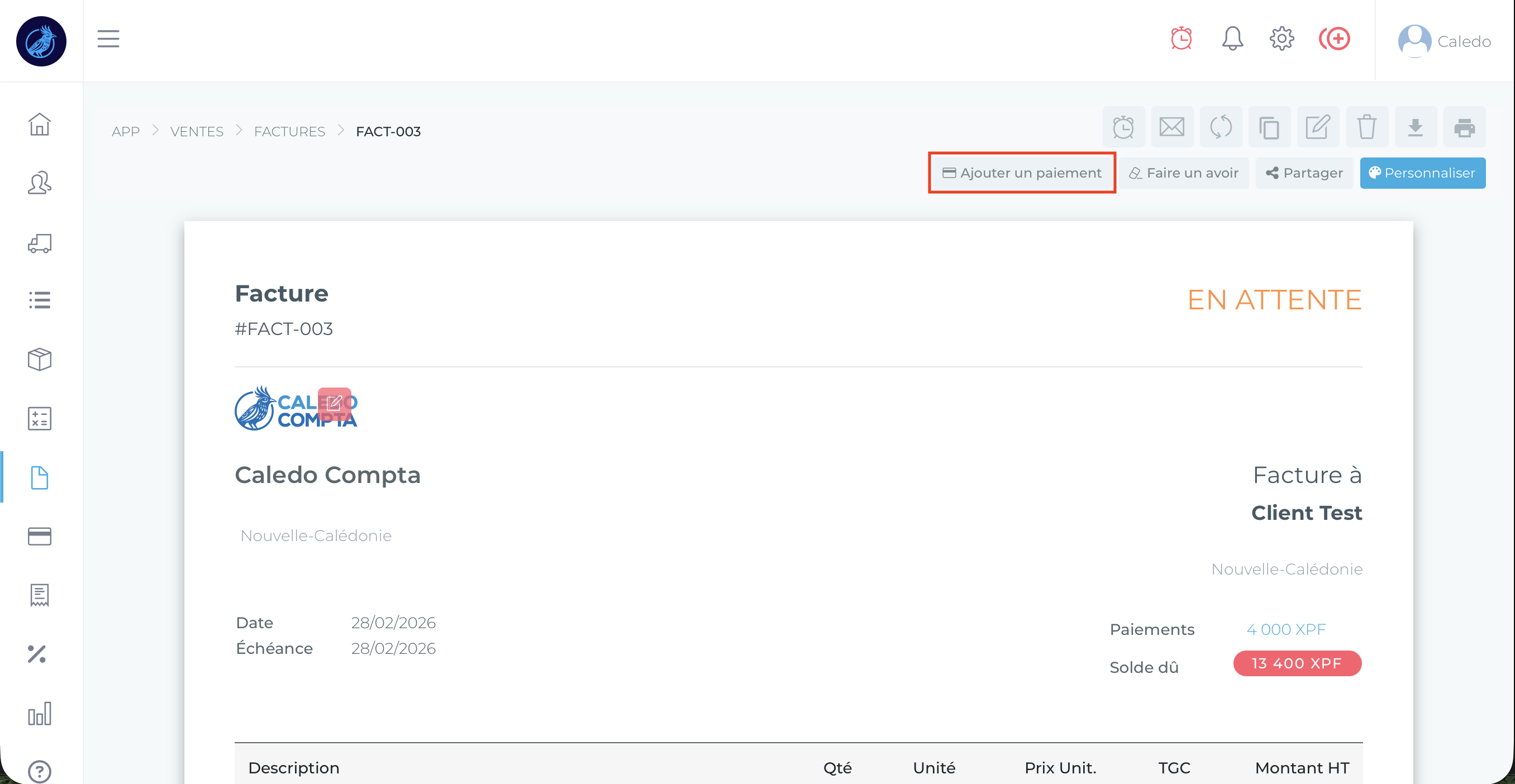Print the invoice using printer icon
This screenshot has width=1515, height=784.
[1464, 127]
